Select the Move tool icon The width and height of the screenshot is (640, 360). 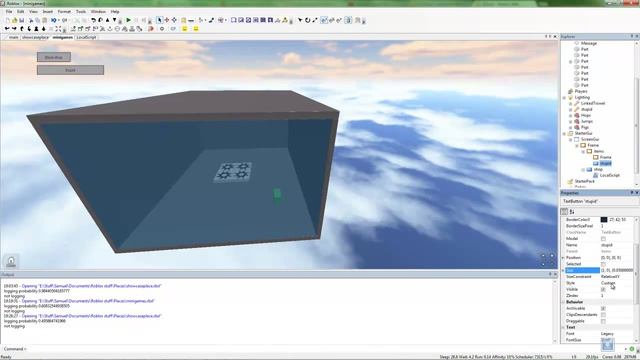point(167,20)
